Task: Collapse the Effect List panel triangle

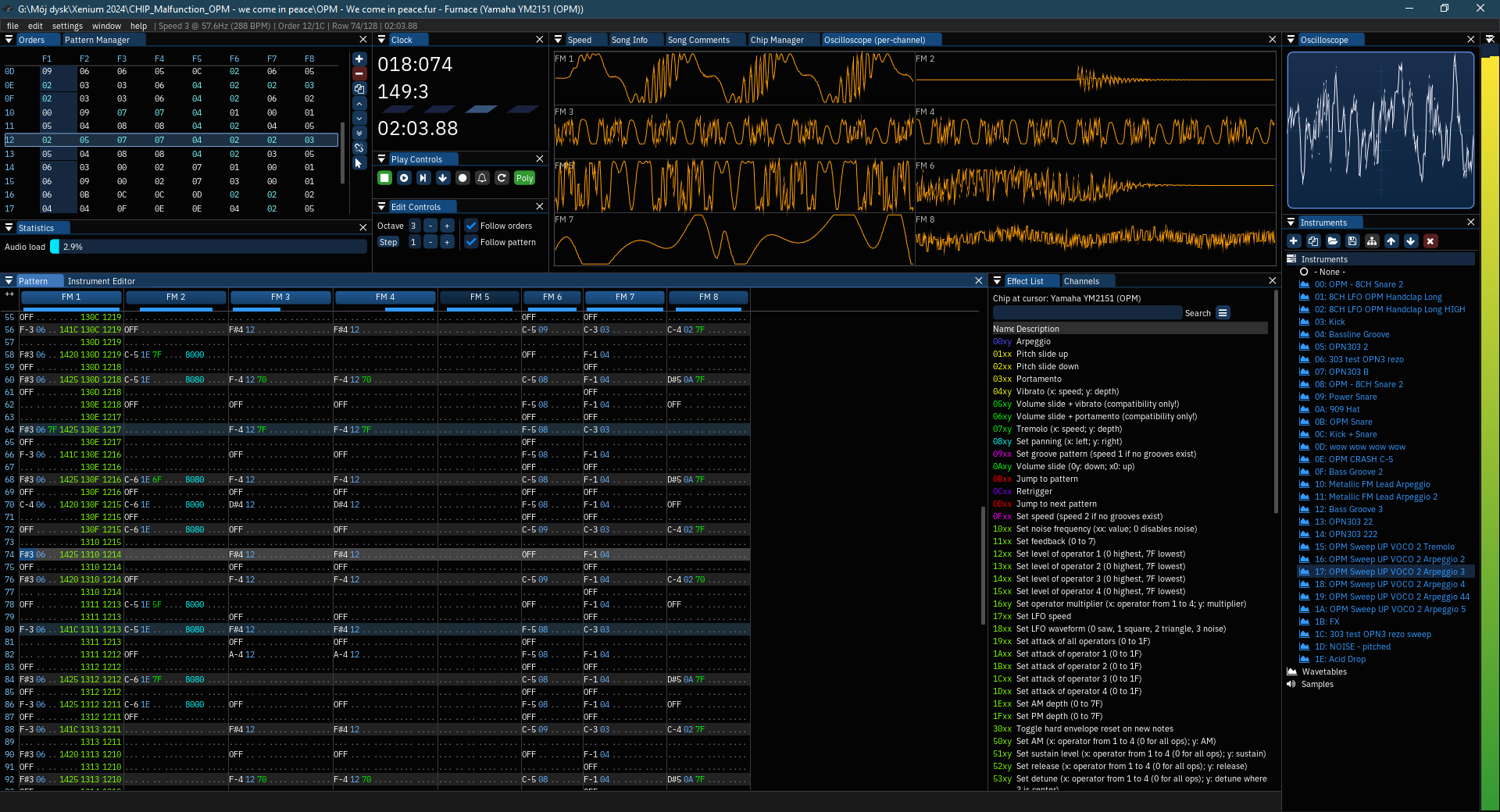Action: [x=997, y=280]
